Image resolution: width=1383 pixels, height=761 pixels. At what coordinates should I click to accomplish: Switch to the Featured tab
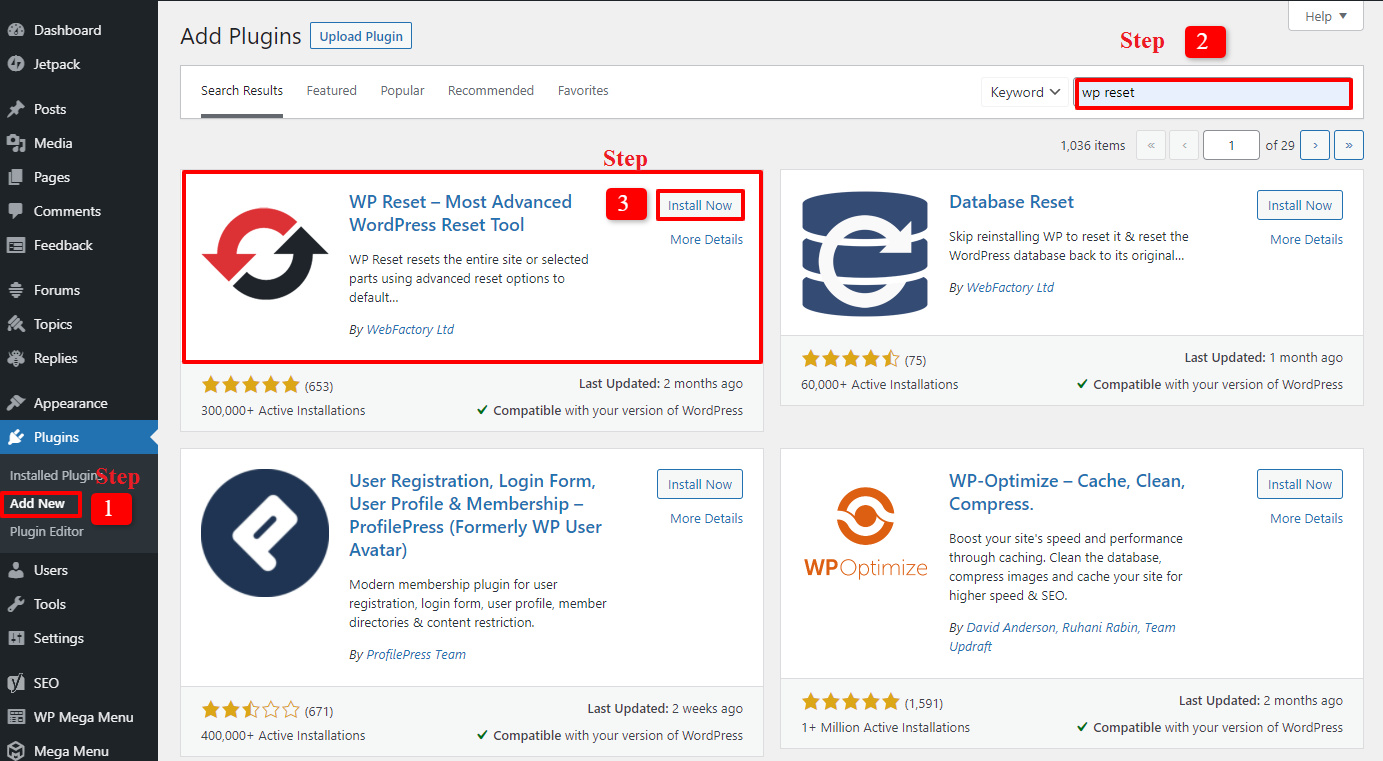(332, 90)
